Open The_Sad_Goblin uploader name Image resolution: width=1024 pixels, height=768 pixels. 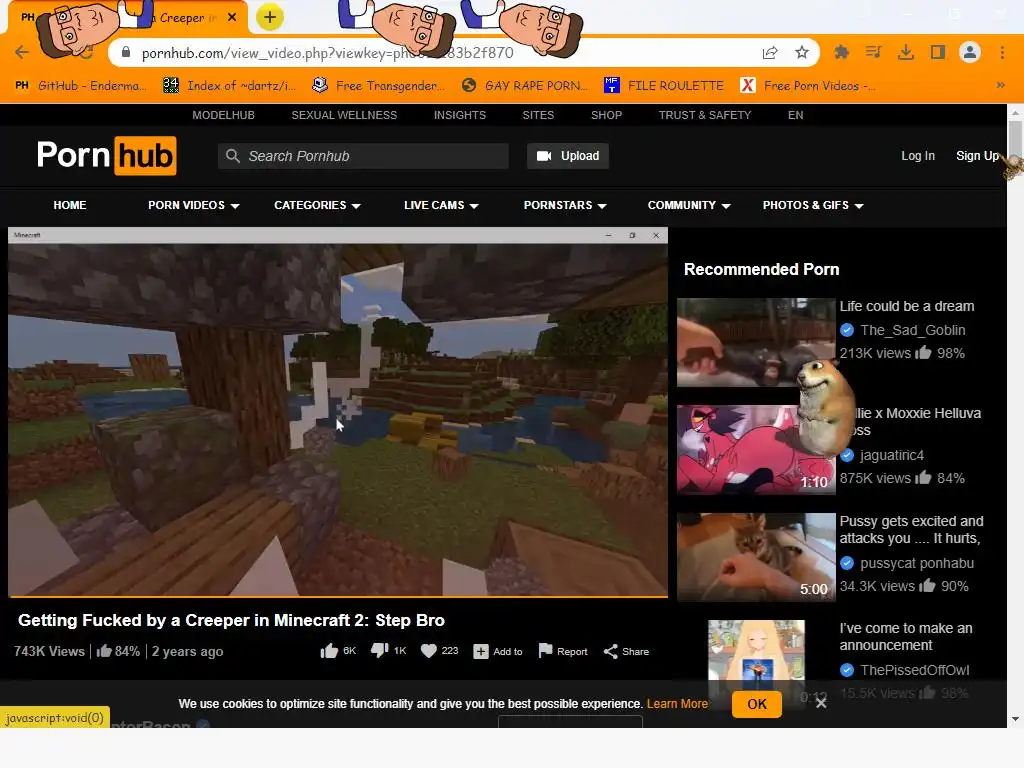912,330
